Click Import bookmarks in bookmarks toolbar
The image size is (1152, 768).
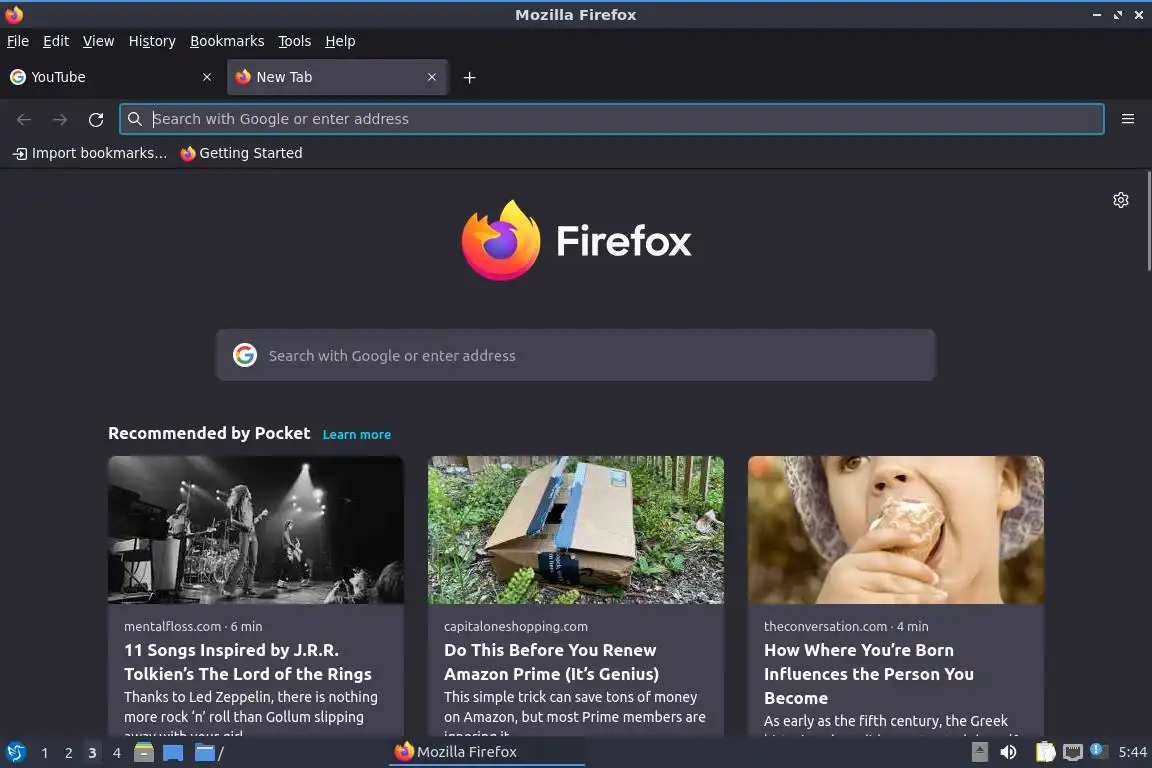click(90, 153)
